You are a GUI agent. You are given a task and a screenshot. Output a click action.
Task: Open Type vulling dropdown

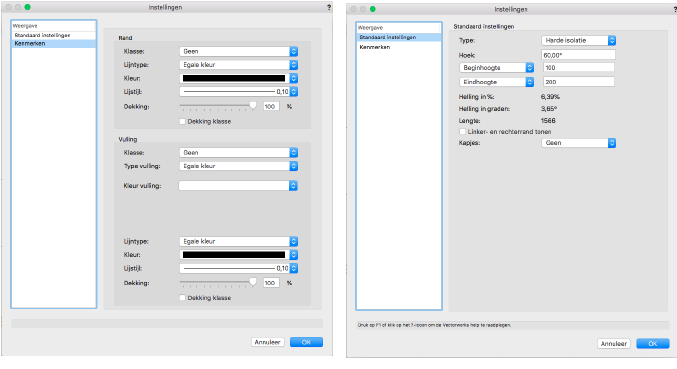pyautogui.click(x=238, y=166)
